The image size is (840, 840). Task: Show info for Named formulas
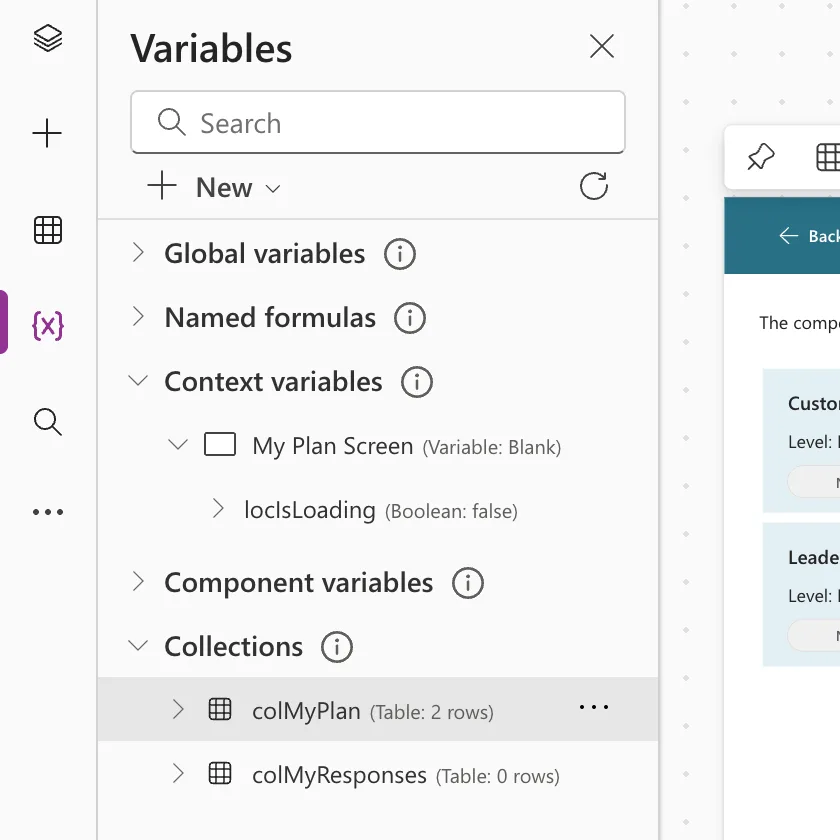click(410, 318)
